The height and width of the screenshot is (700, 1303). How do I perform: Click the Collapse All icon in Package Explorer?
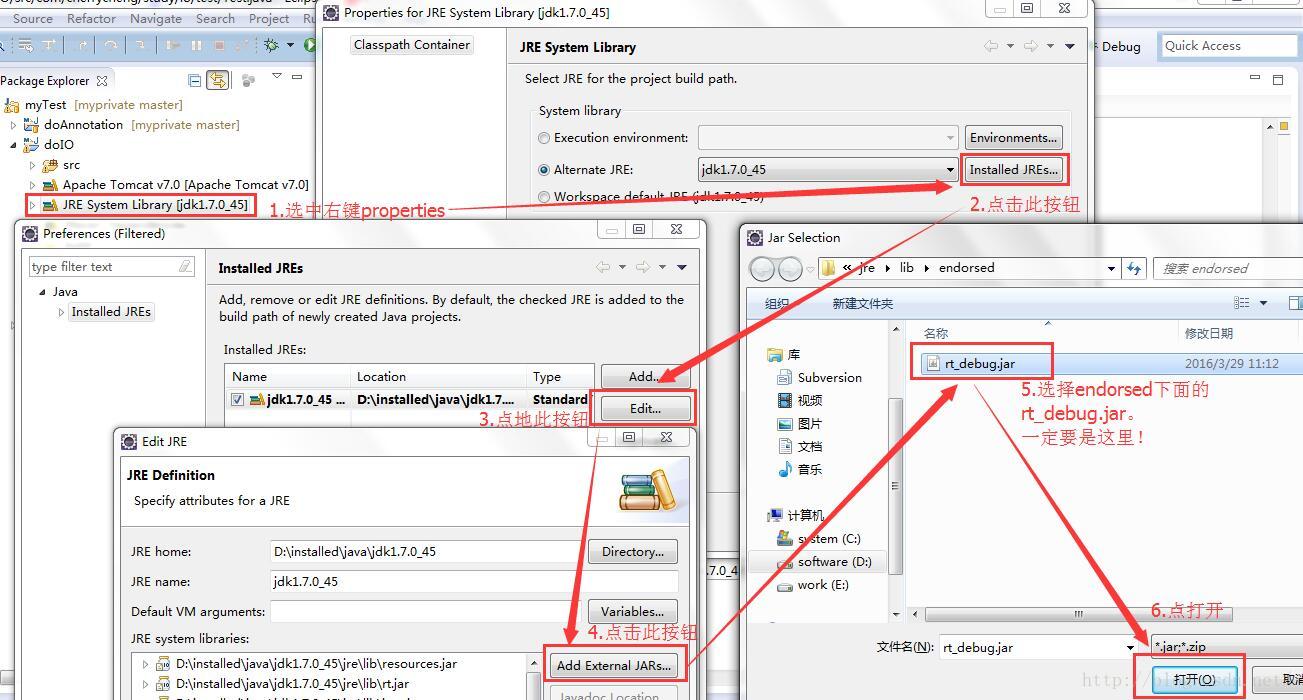point(195,80)
